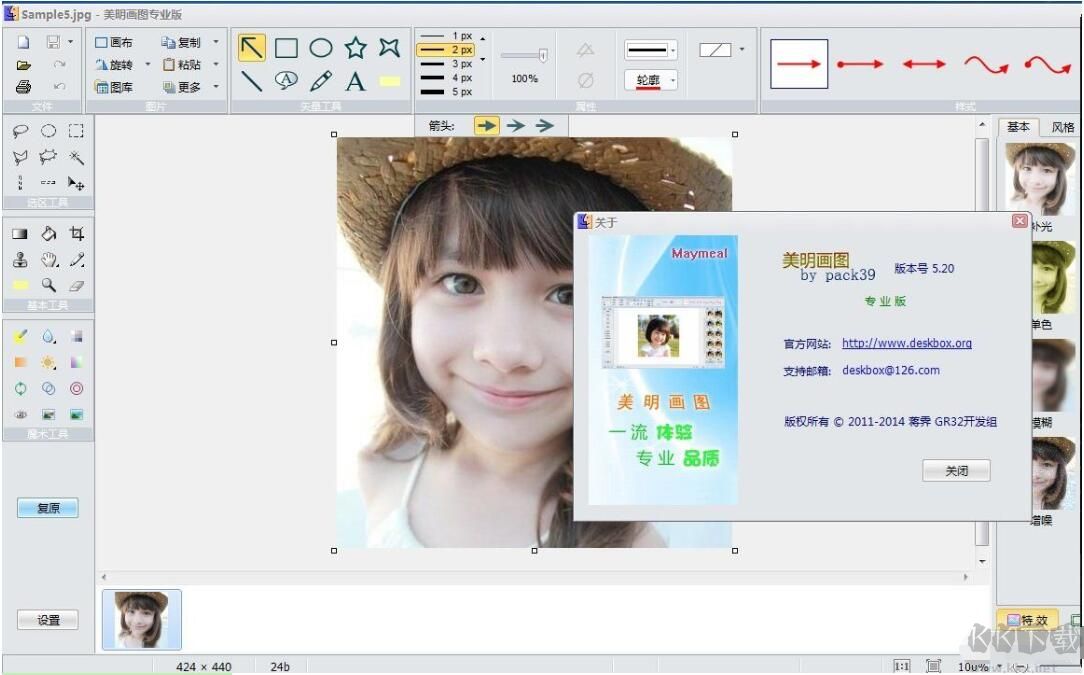
Task: Switch to the 风格 tab
Action: click(1062, 127)
